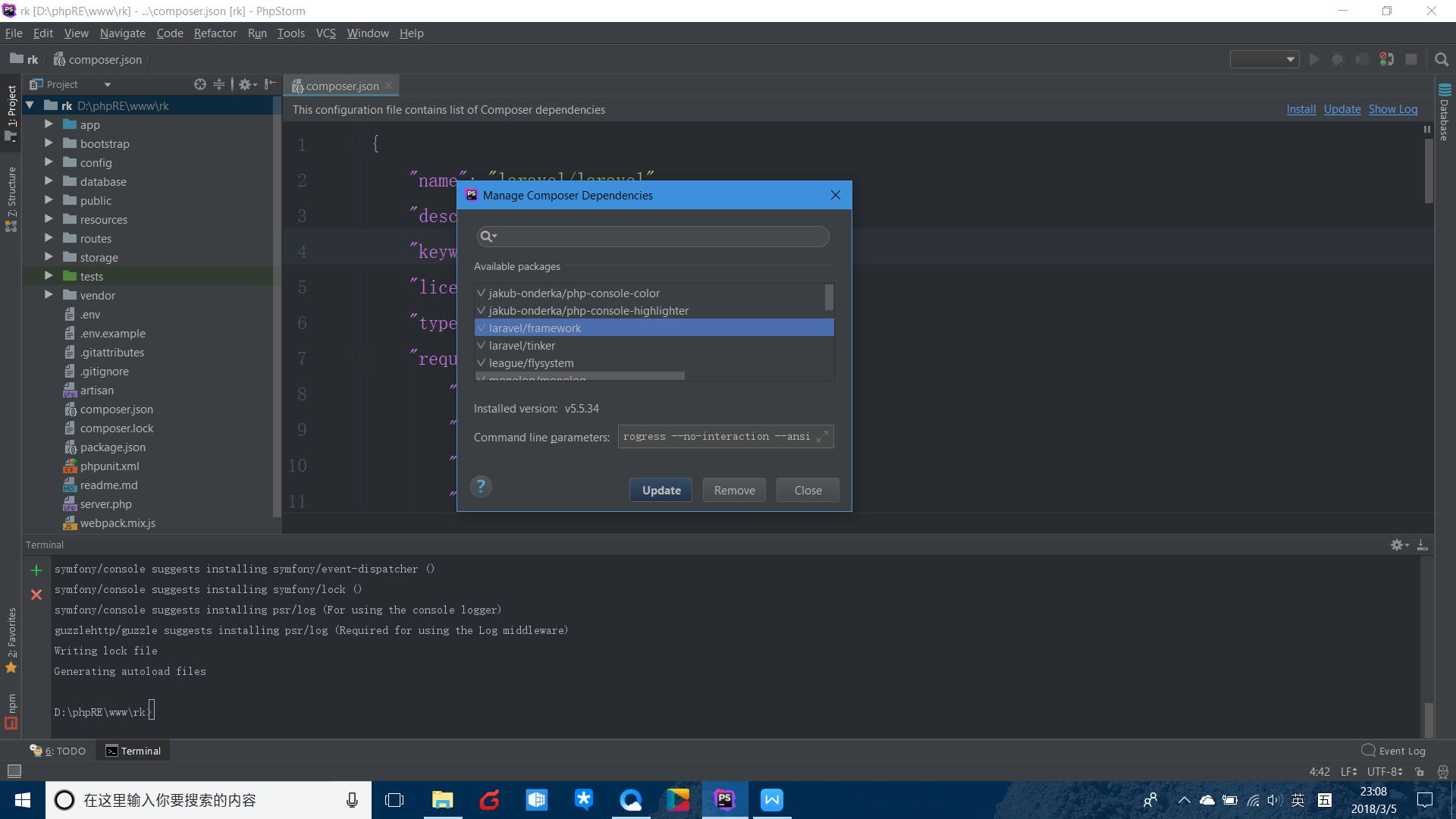
Task: Switch to the Terminal tab
Action: pyautogui.click(x=133, y=752)
